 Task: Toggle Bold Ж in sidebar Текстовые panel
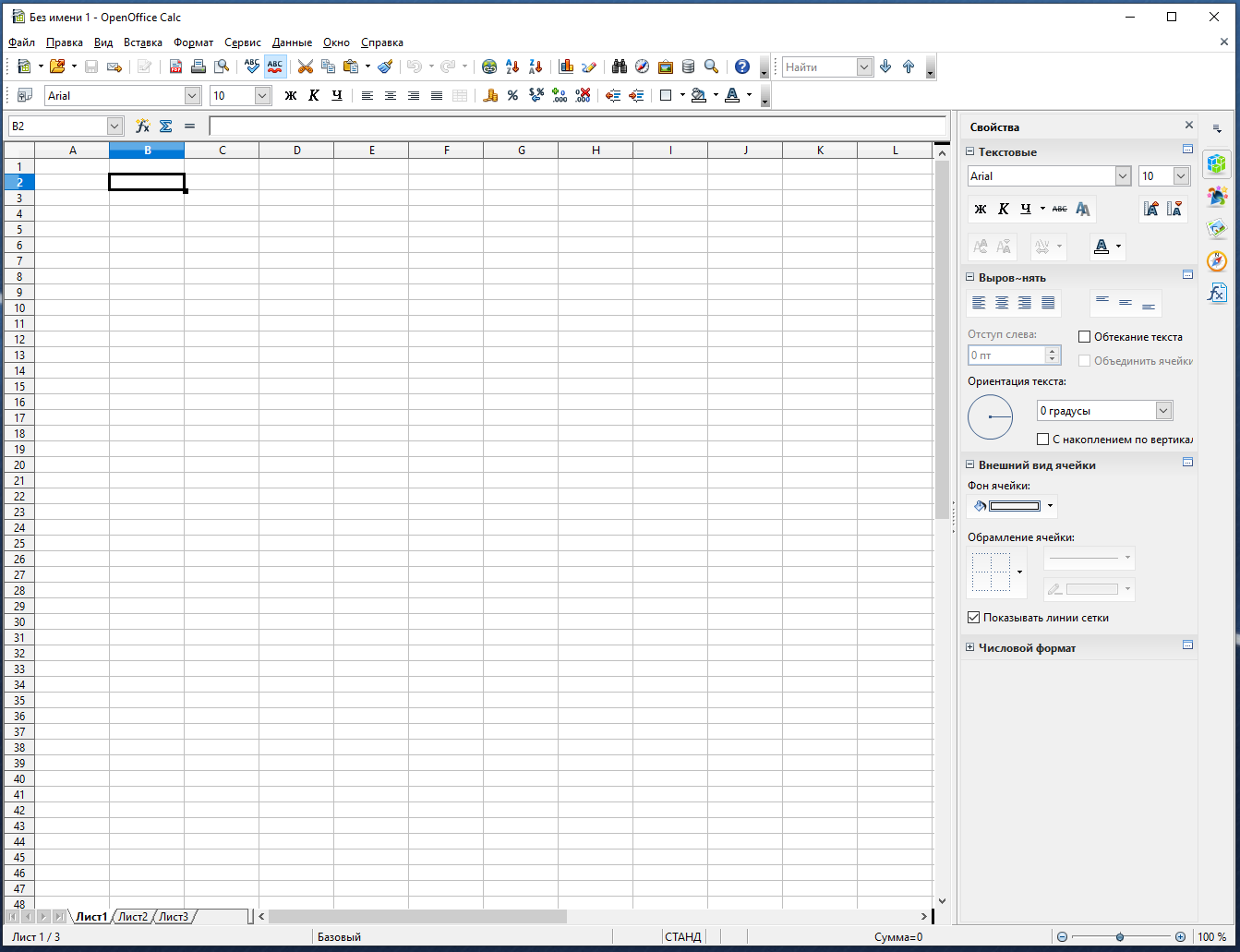pos(981,210)
